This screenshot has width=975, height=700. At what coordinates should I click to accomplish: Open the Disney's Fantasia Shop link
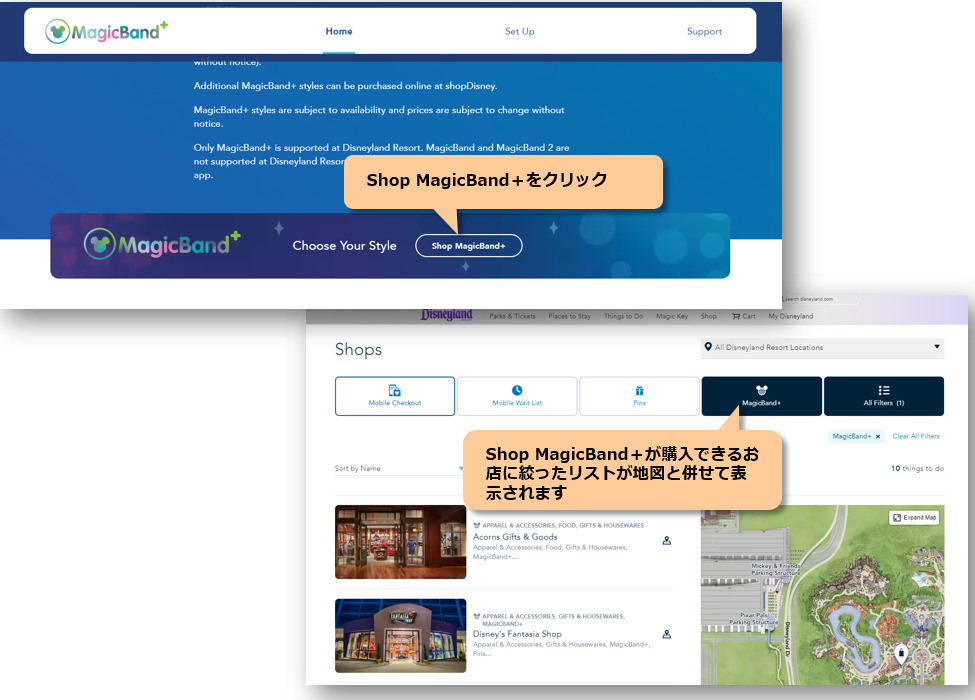pos(517,633)
